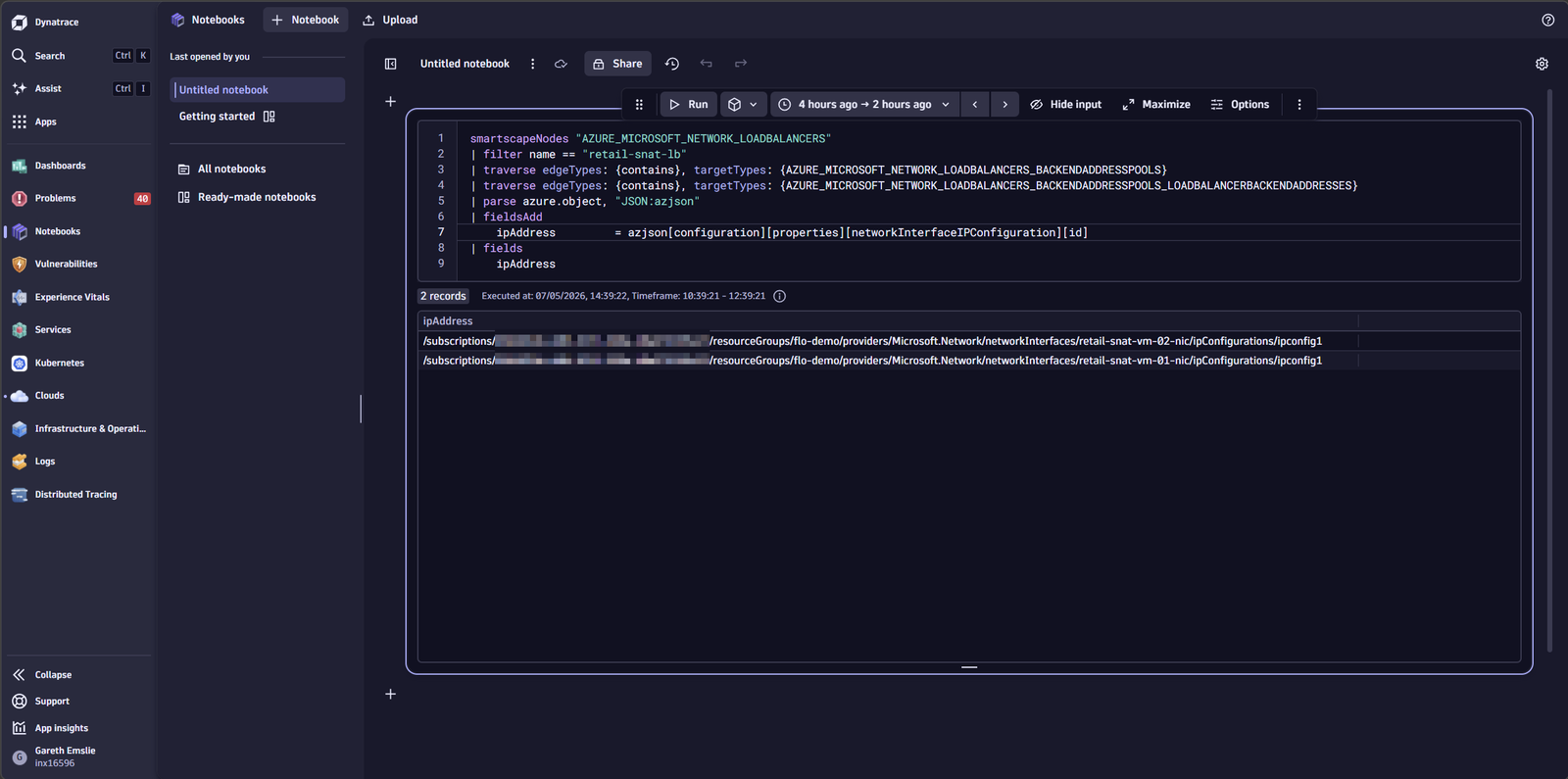This screenshot has width=1568, height=779.
Task: Open the timeframe selector 4 hours ago
Action: [x=866, y=105]
